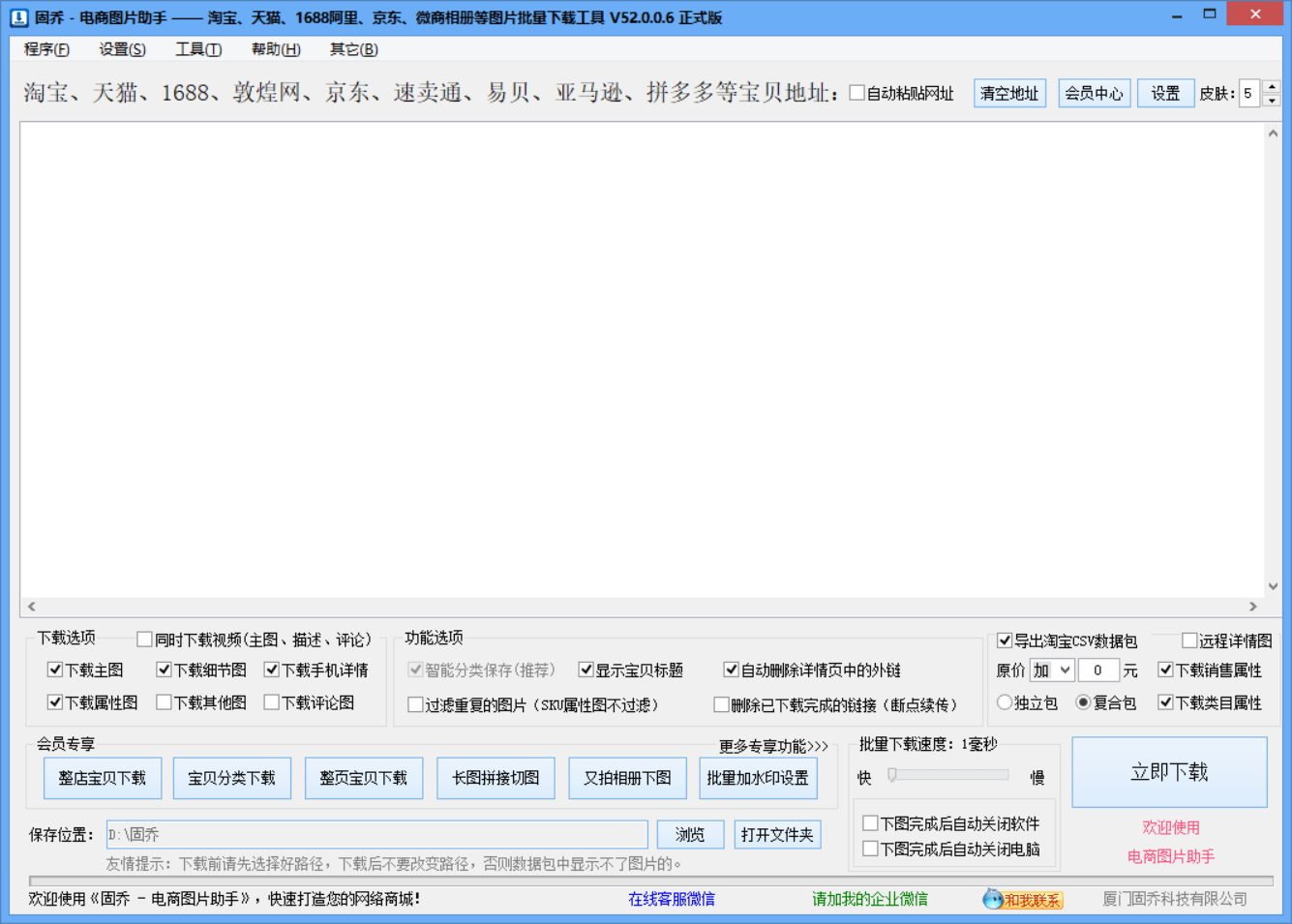Open the folder via 打开文件夹 button

[x=777, y=834]
